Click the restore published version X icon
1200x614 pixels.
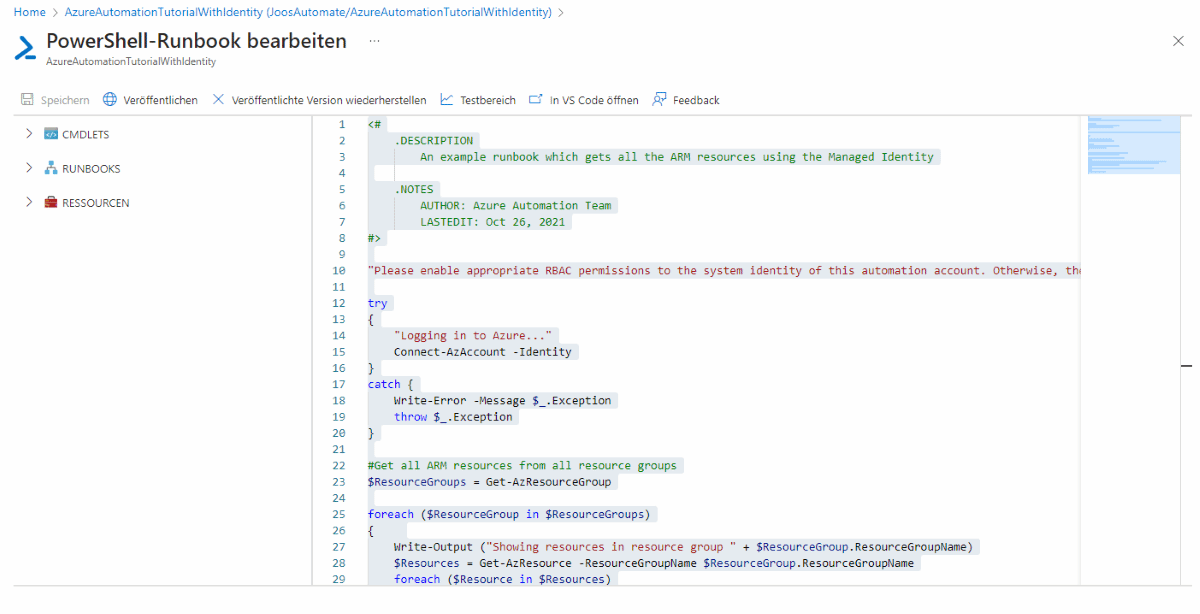pyautogui.click(x=218, y=100)
